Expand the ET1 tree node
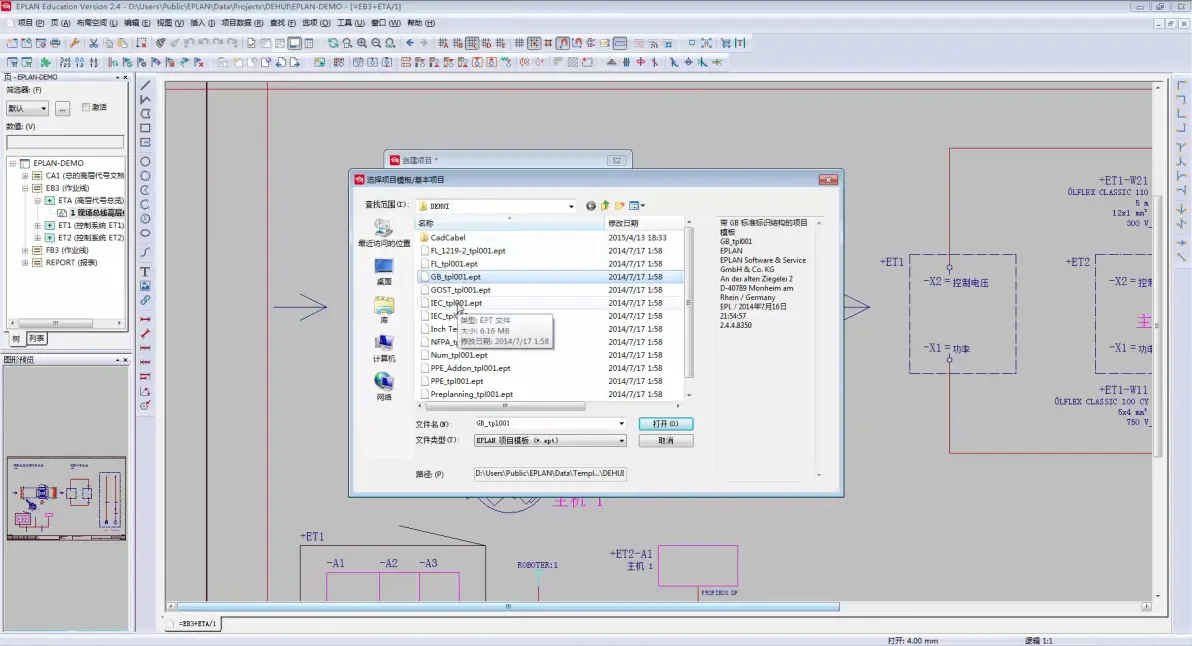 click(x=37, y=226)
